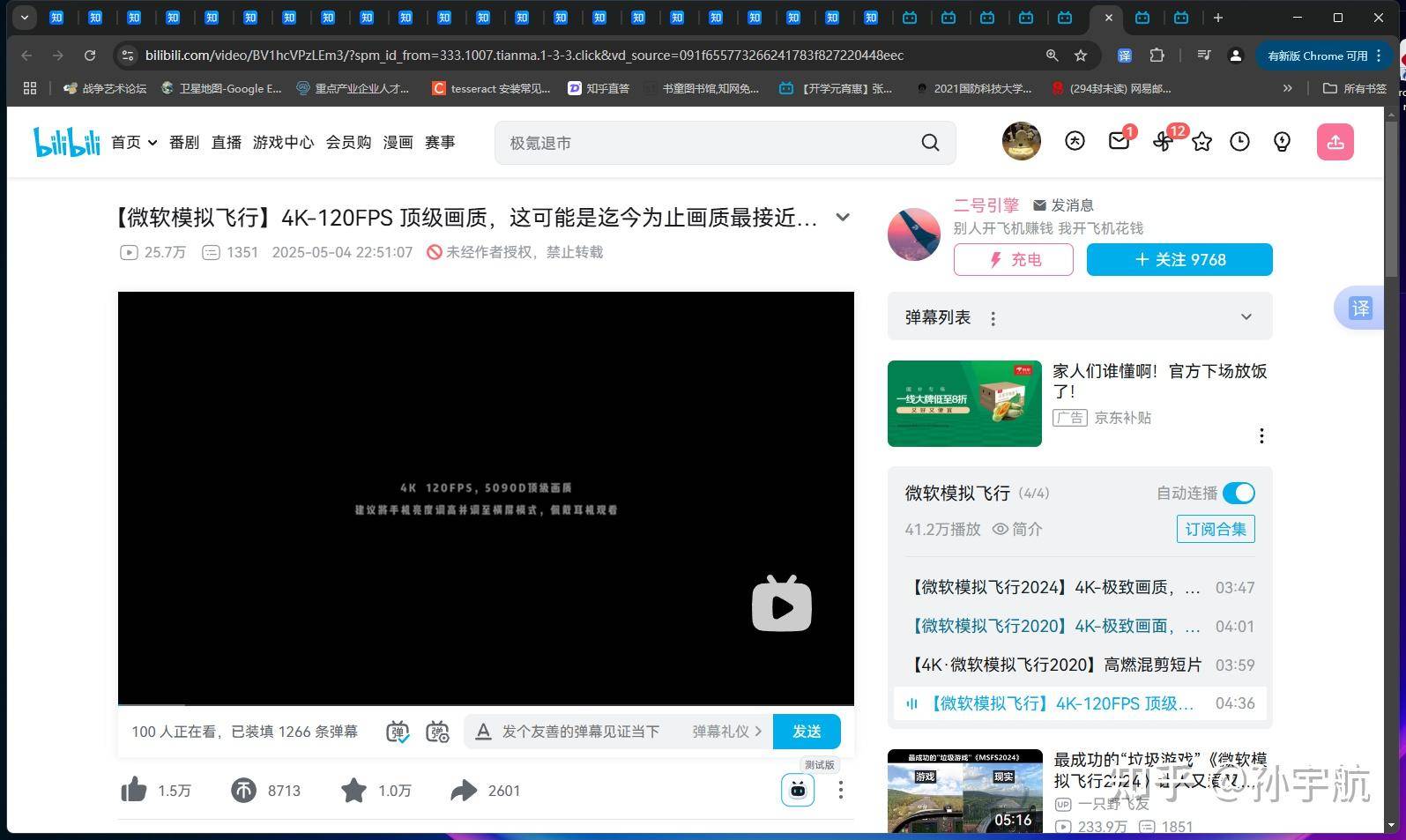The height and width of the screenshot is (840, 1406).
Task: Open the 京东补贴 ad thumbnail
Action: pos(964,404)
